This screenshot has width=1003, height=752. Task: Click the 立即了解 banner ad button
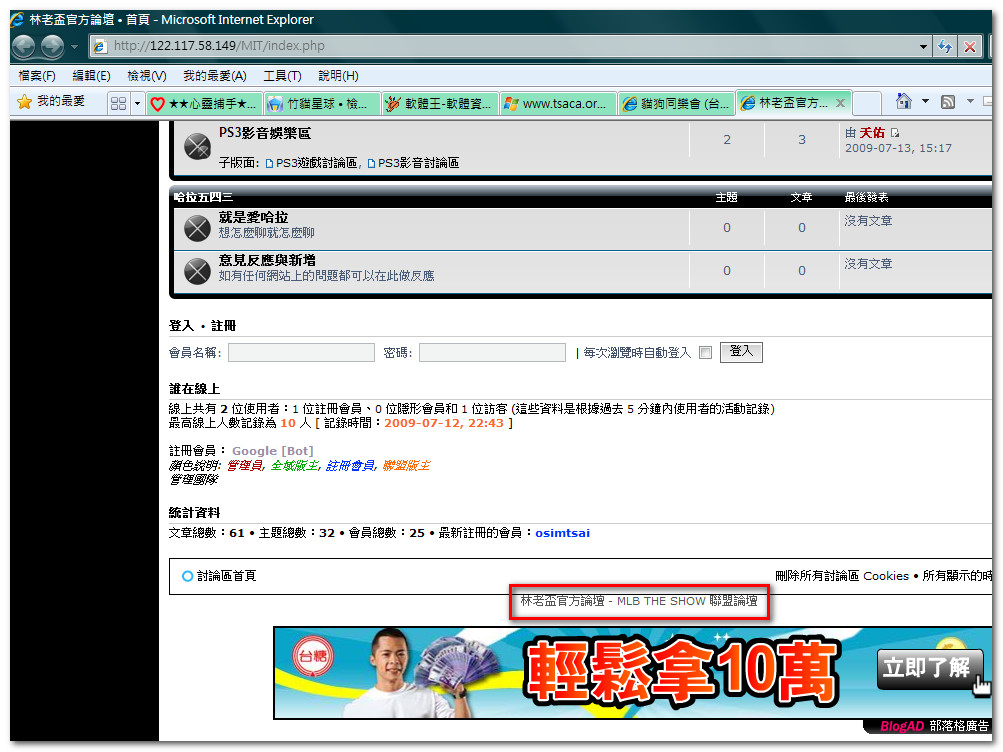click(926, 668)
